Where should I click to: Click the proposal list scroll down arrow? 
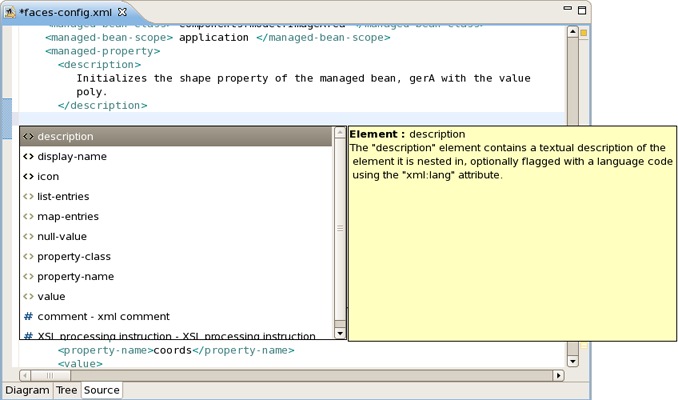click(x=340, y=333)
